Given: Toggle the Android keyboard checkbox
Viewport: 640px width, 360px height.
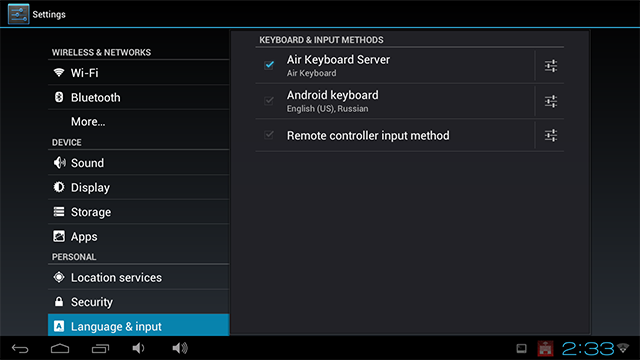Looking at the screenshot, I should tap(269, 100).
